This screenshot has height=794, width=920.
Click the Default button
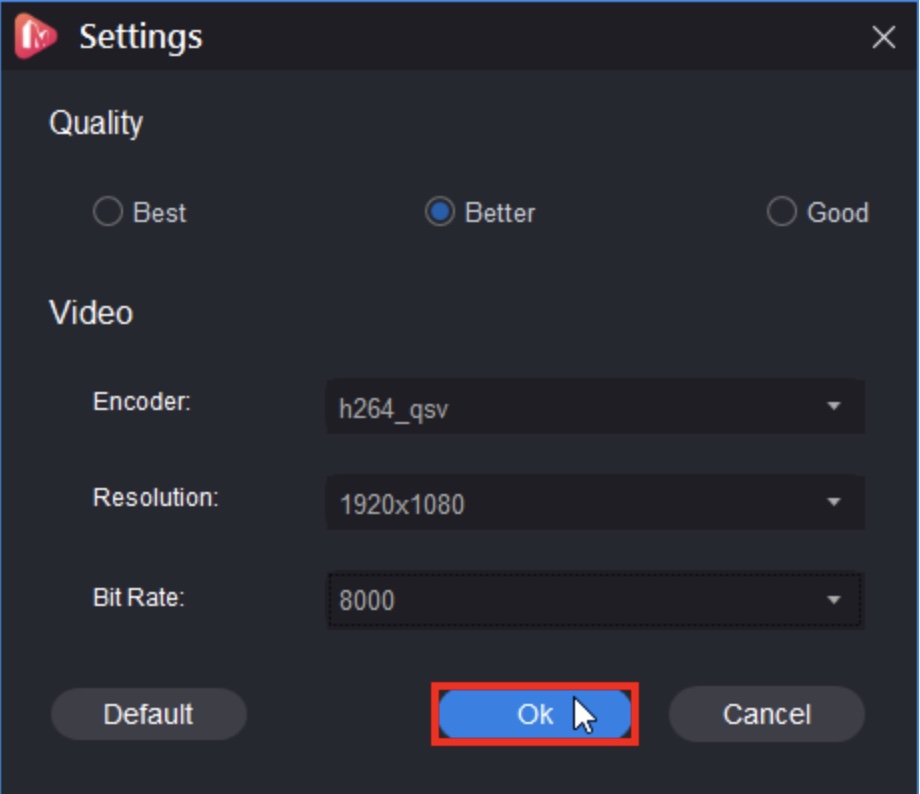(x=148, y=714)
